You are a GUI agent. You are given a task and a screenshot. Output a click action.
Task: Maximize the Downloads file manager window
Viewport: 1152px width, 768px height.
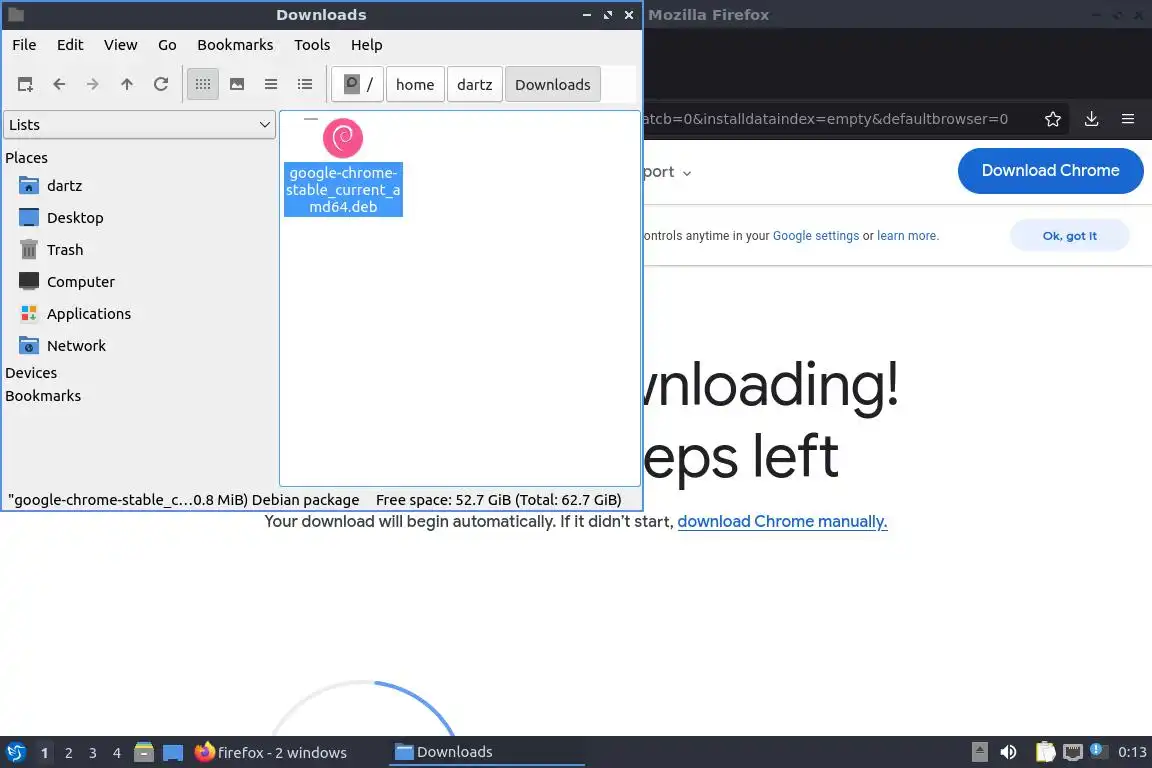pos(608,15)
